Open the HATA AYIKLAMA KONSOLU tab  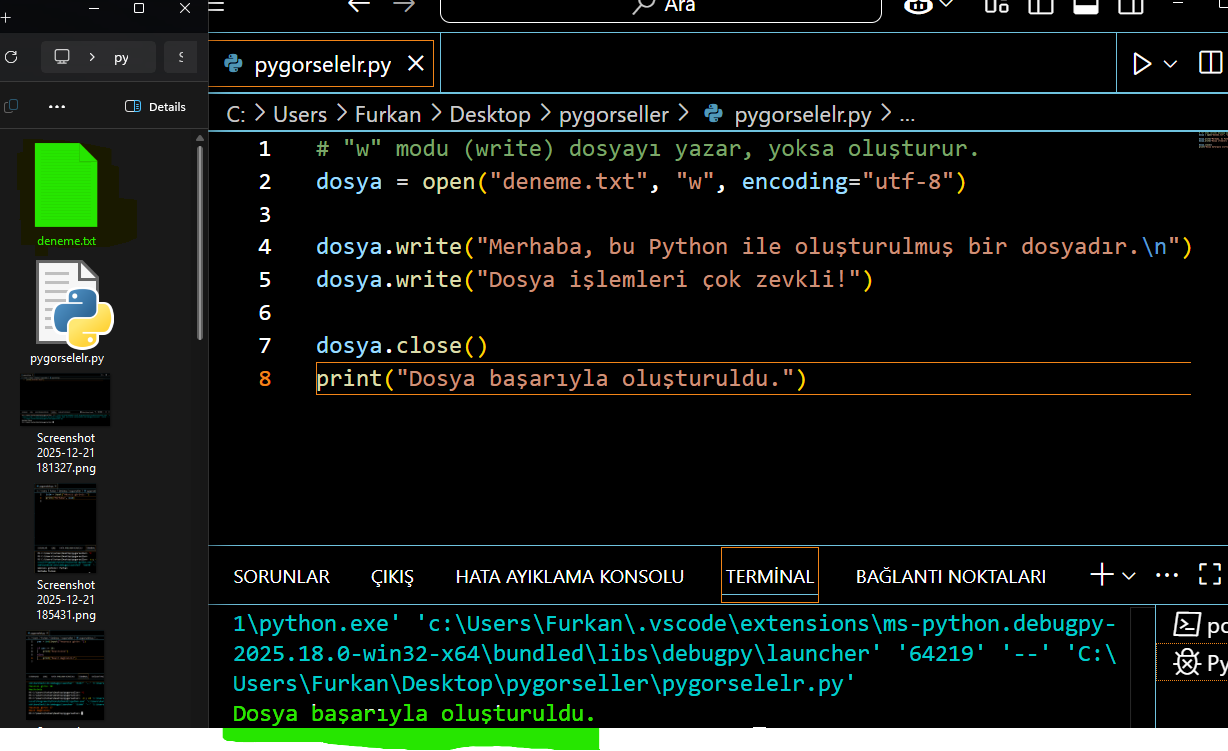click(569, 577)
